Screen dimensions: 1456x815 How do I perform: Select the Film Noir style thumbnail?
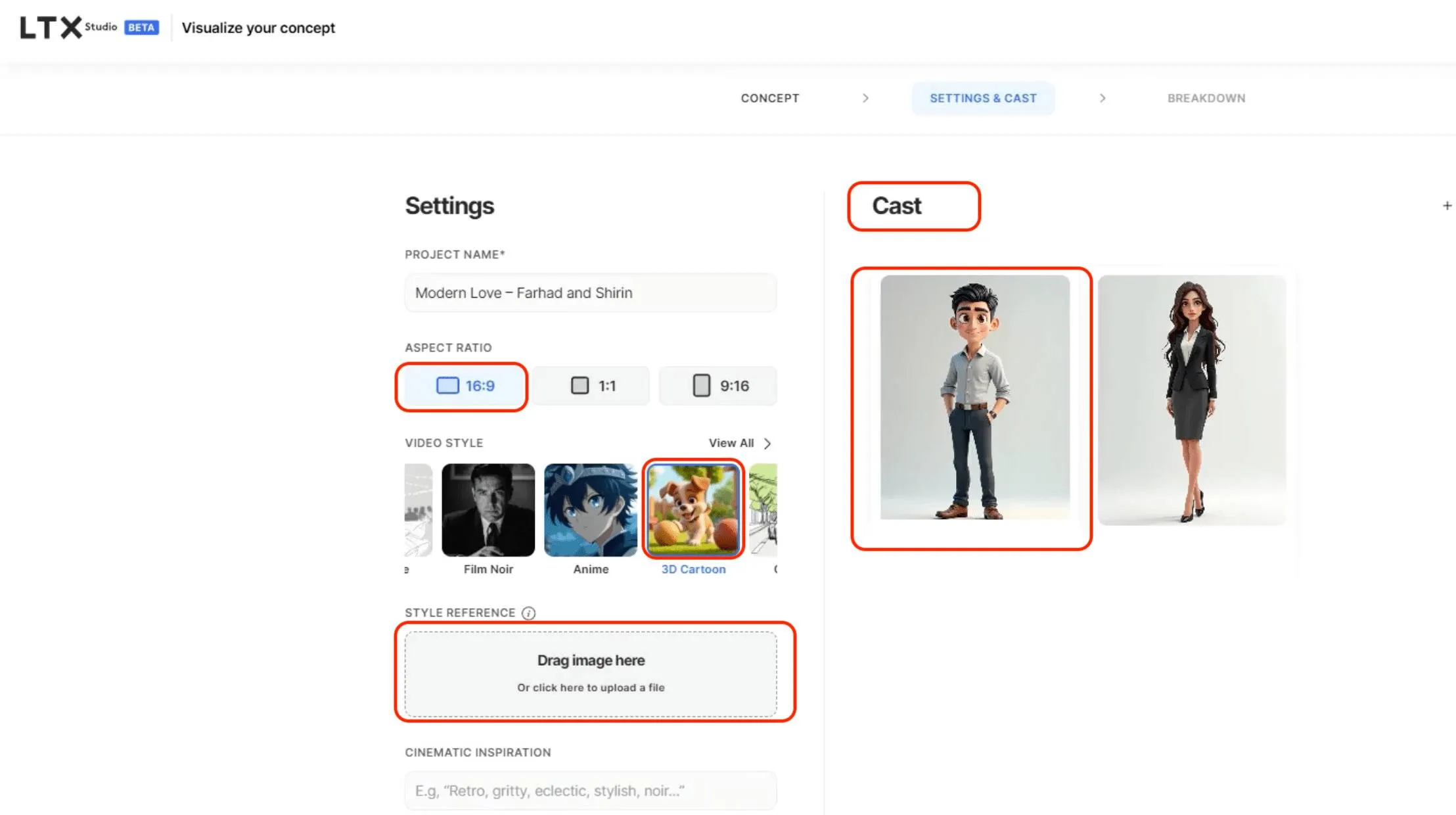[x=488, y=510]
